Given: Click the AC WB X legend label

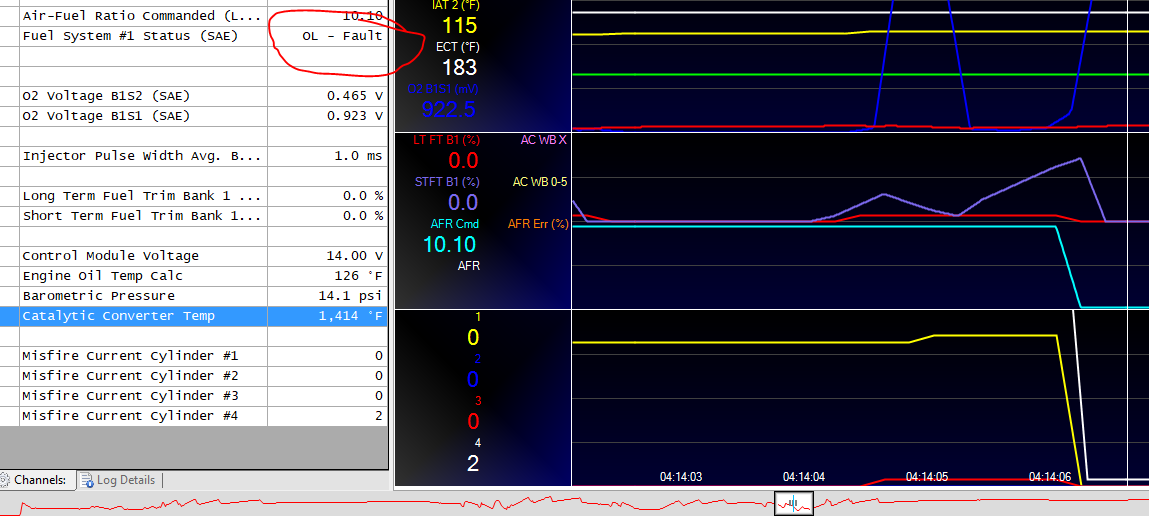Looking at the screenshot, I should (x=543, y=140).
